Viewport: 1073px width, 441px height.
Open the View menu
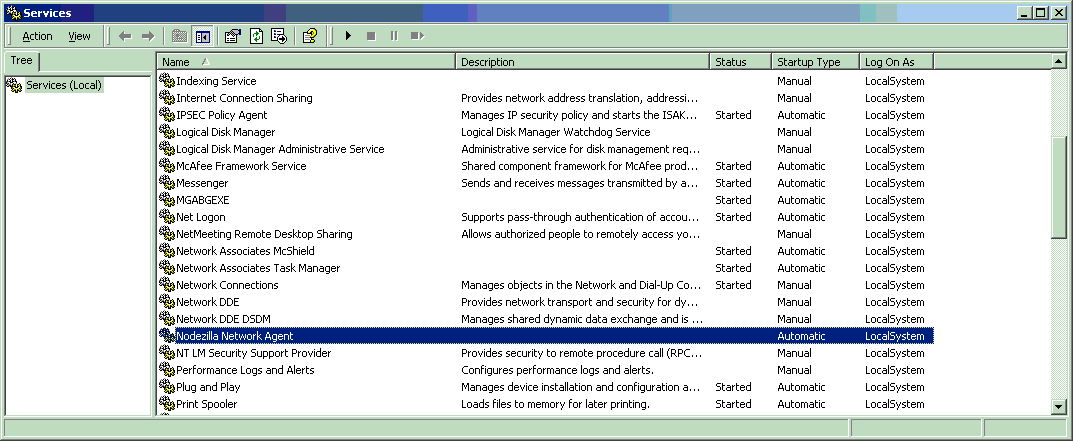(x=79, y=36)
